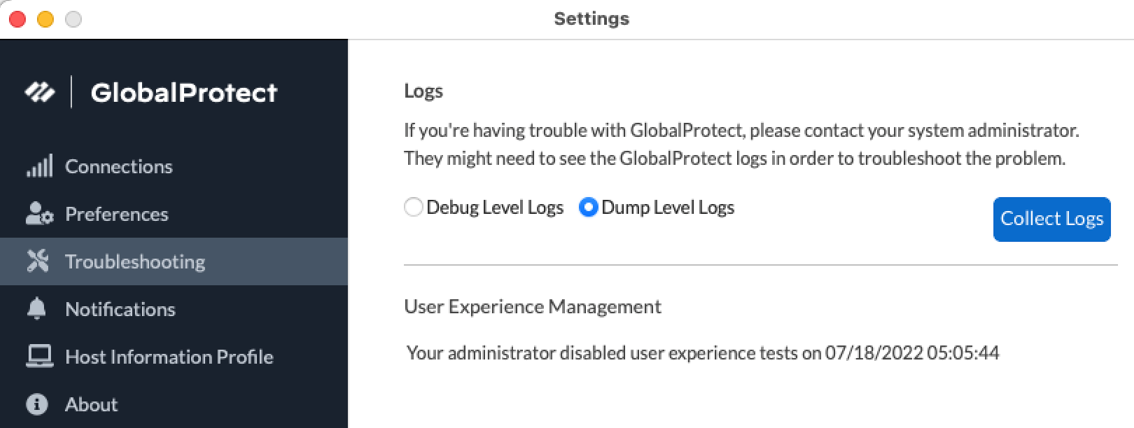Open the About section
The image size is (1134, 428).
point(92,405)
